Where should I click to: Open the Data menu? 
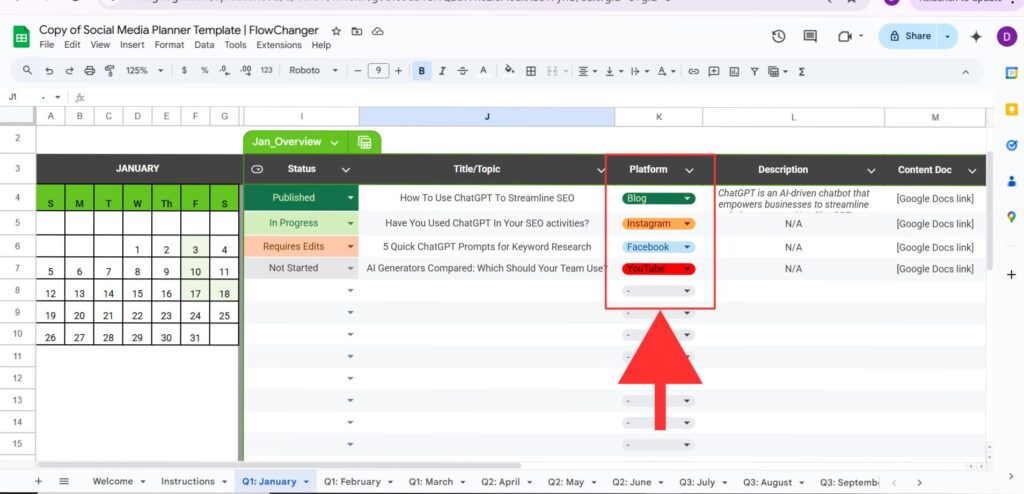coord(204,45)
